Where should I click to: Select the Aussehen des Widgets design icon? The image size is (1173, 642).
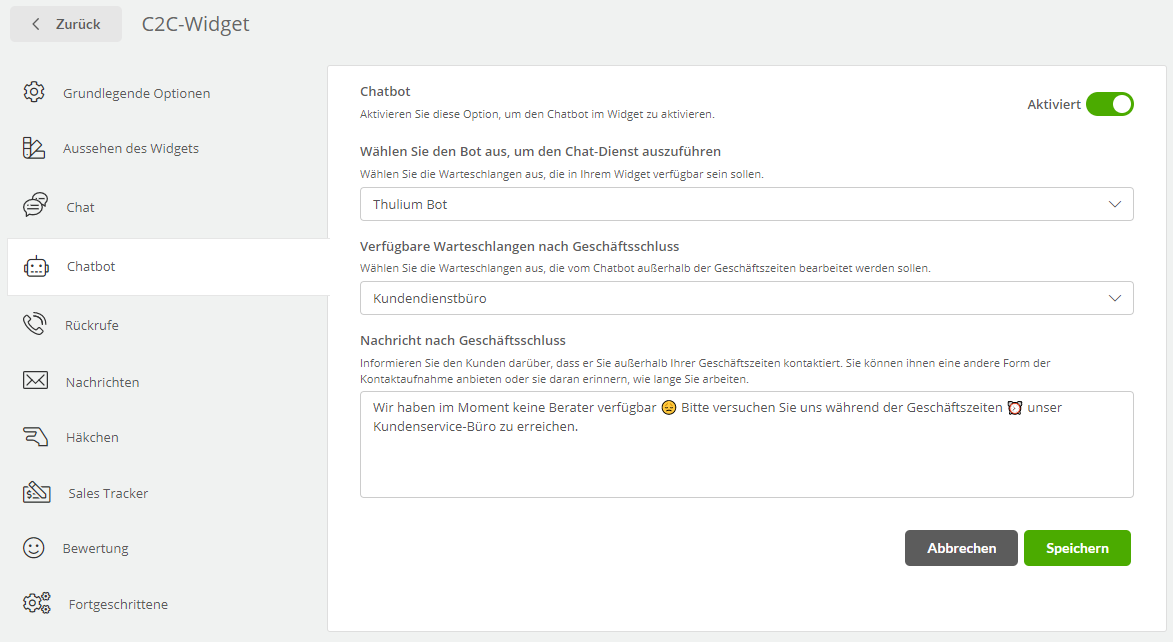34,148
